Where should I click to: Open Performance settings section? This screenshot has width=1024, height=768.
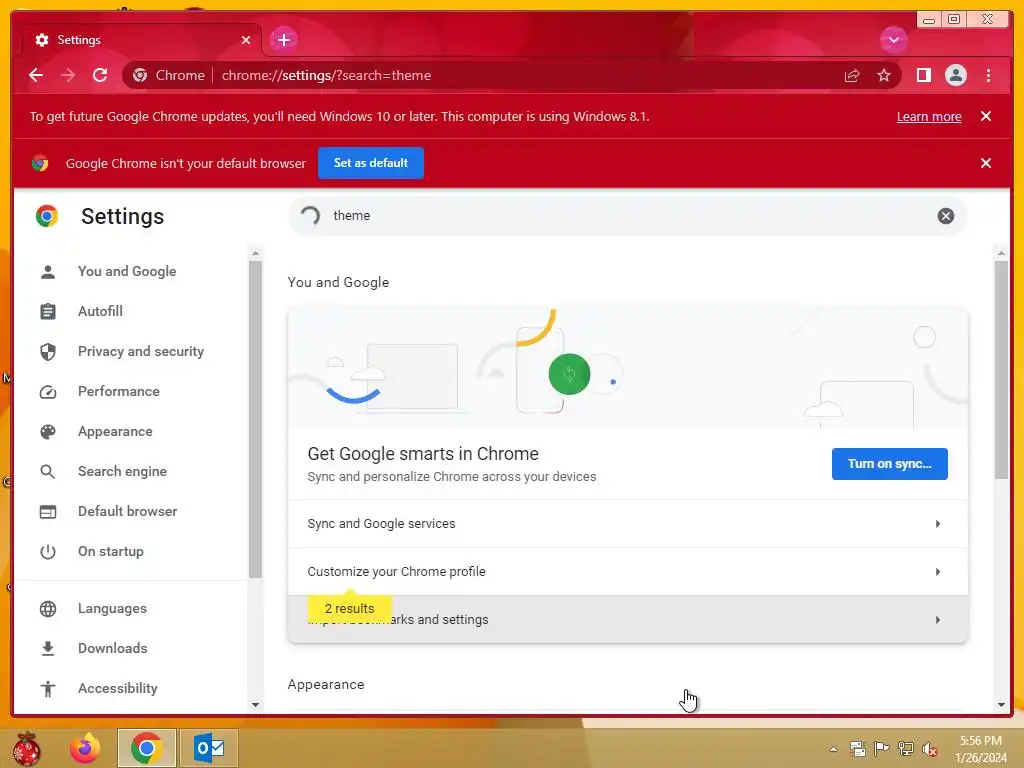pos(118,391)
